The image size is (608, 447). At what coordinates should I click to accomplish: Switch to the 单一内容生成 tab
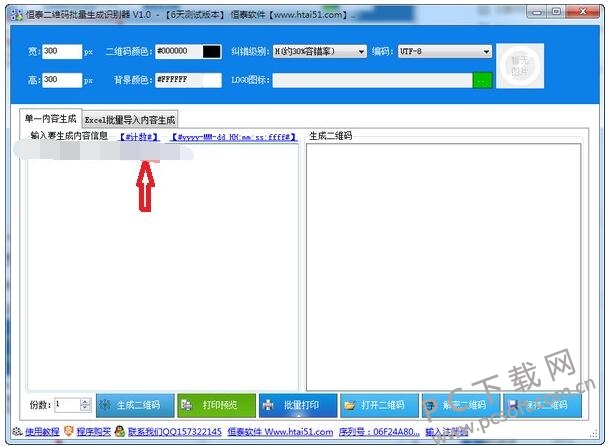point(50,118)
